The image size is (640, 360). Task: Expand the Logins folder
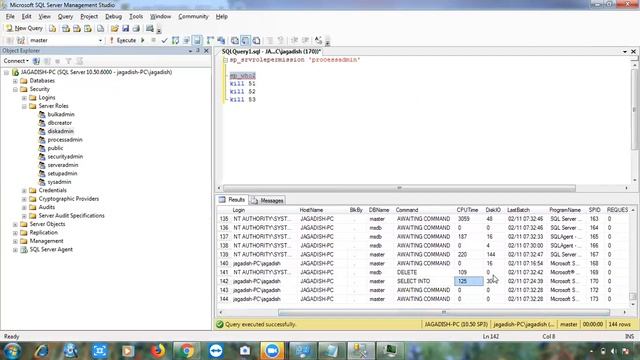(24, 98)
